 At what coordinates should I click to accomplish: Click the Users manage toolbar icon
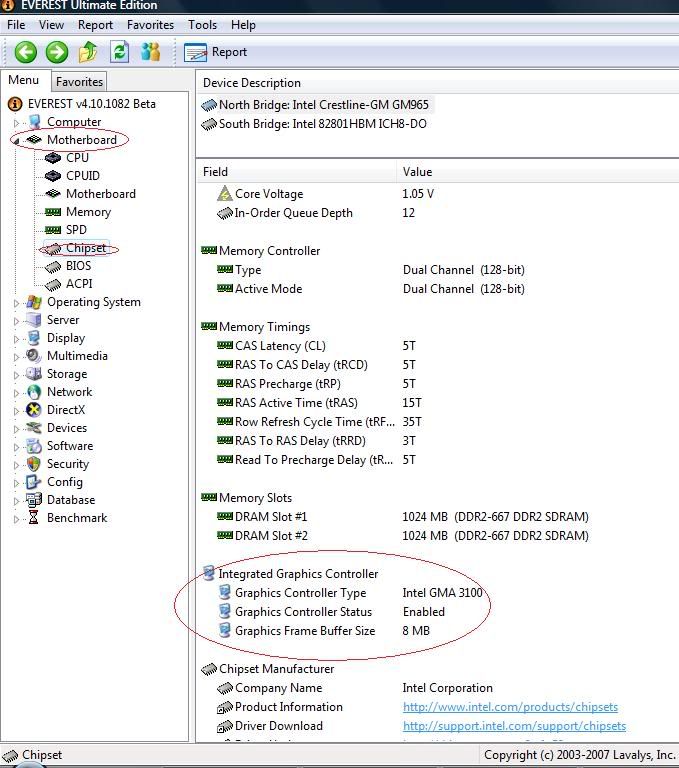[150, 52]
